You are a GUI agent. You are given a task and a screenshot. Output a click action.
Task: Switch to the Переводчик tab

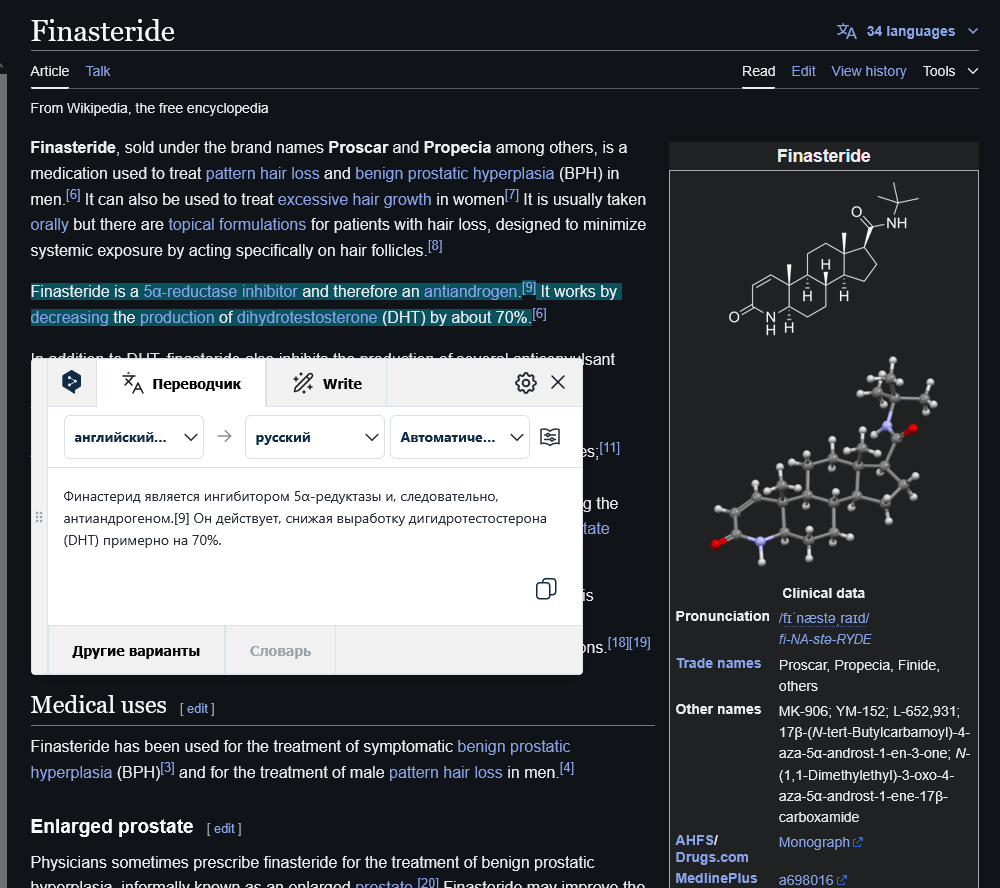[181, 383]
